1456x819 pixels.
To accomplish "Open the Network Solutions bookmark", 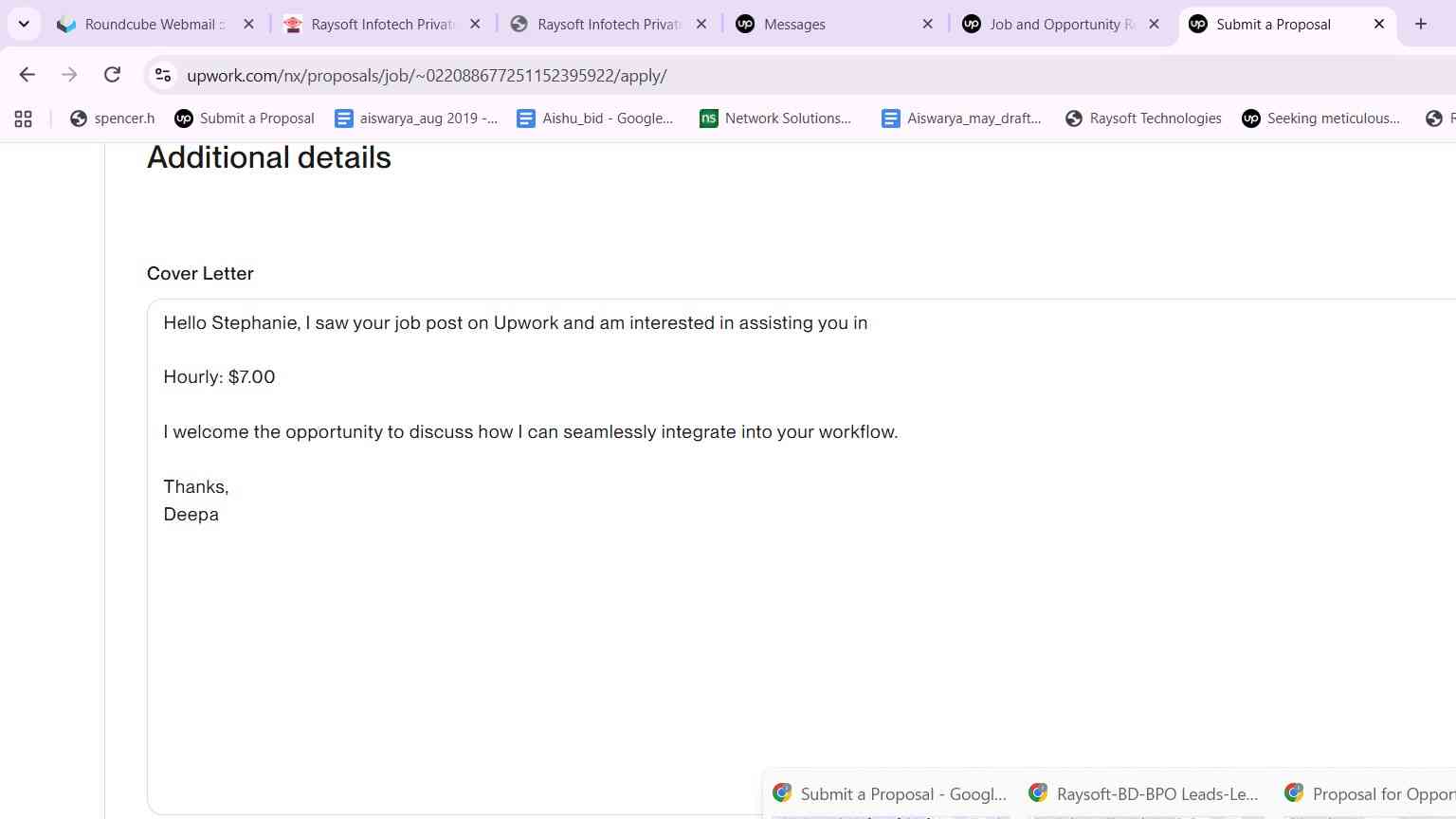I will [775, 118].
